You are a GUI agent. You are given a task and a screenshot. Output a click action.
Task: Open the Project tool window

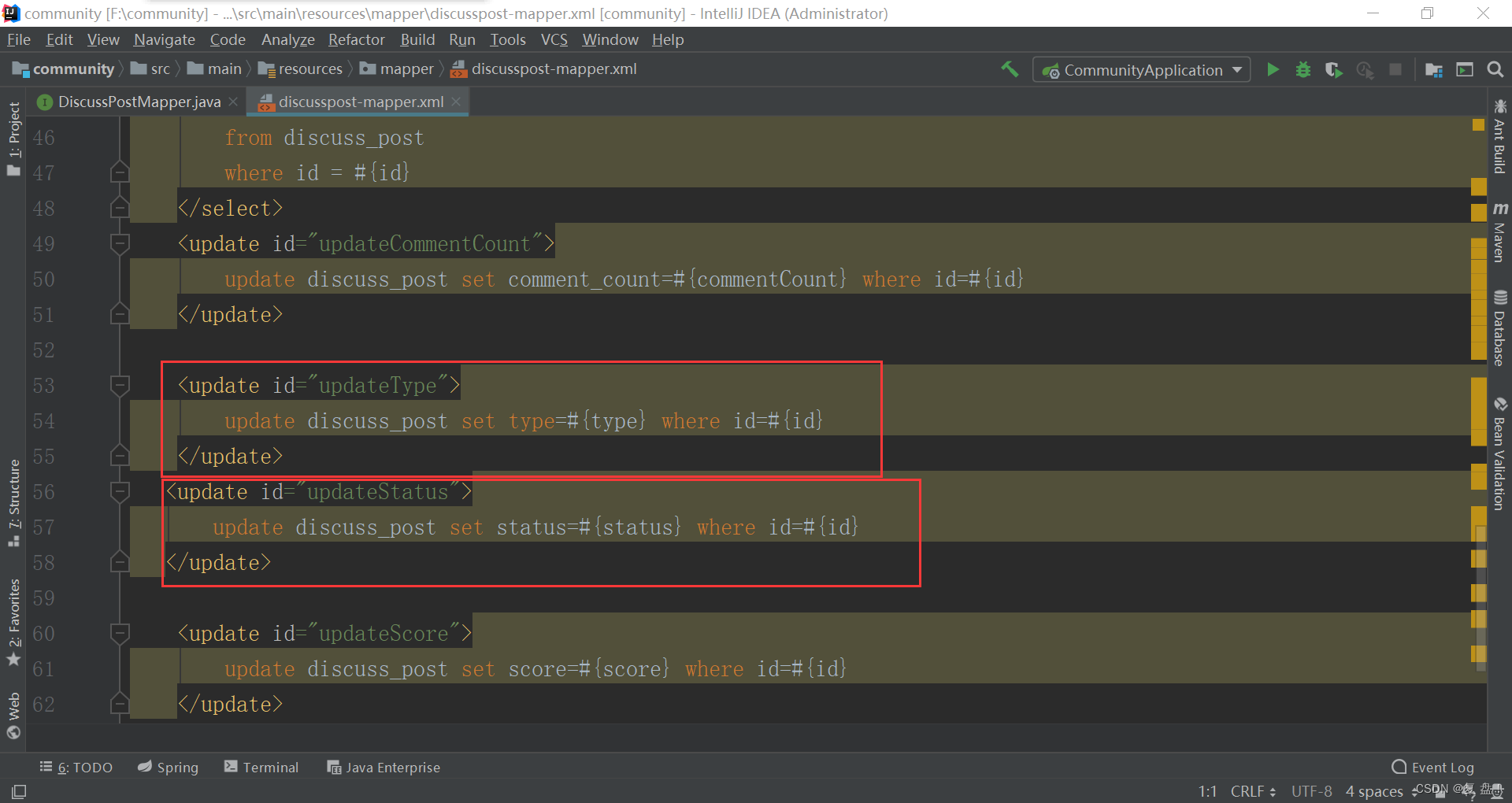tap(13, 139)
